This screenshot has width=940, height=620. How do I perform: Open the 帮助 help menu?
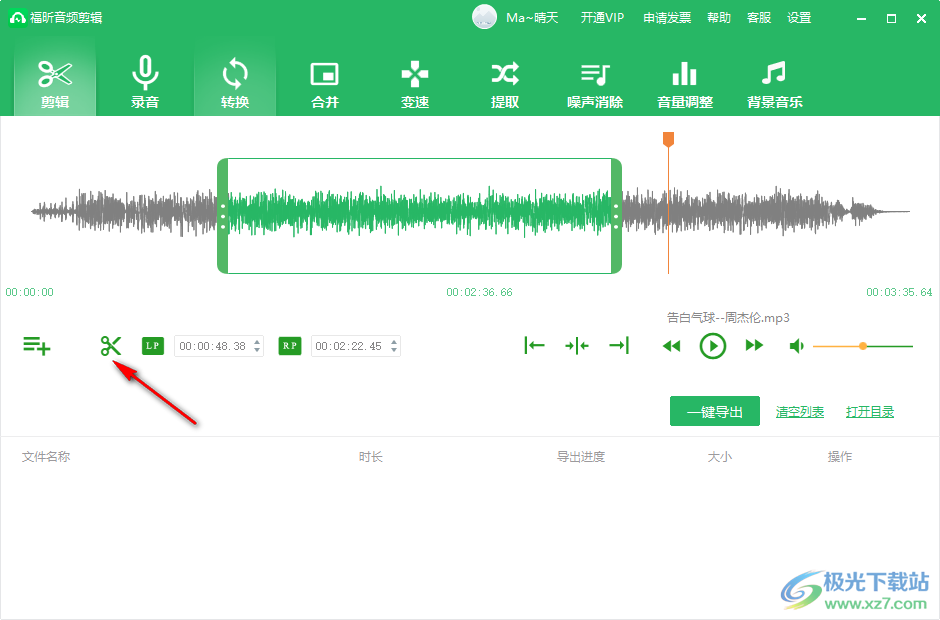point(719,18)
